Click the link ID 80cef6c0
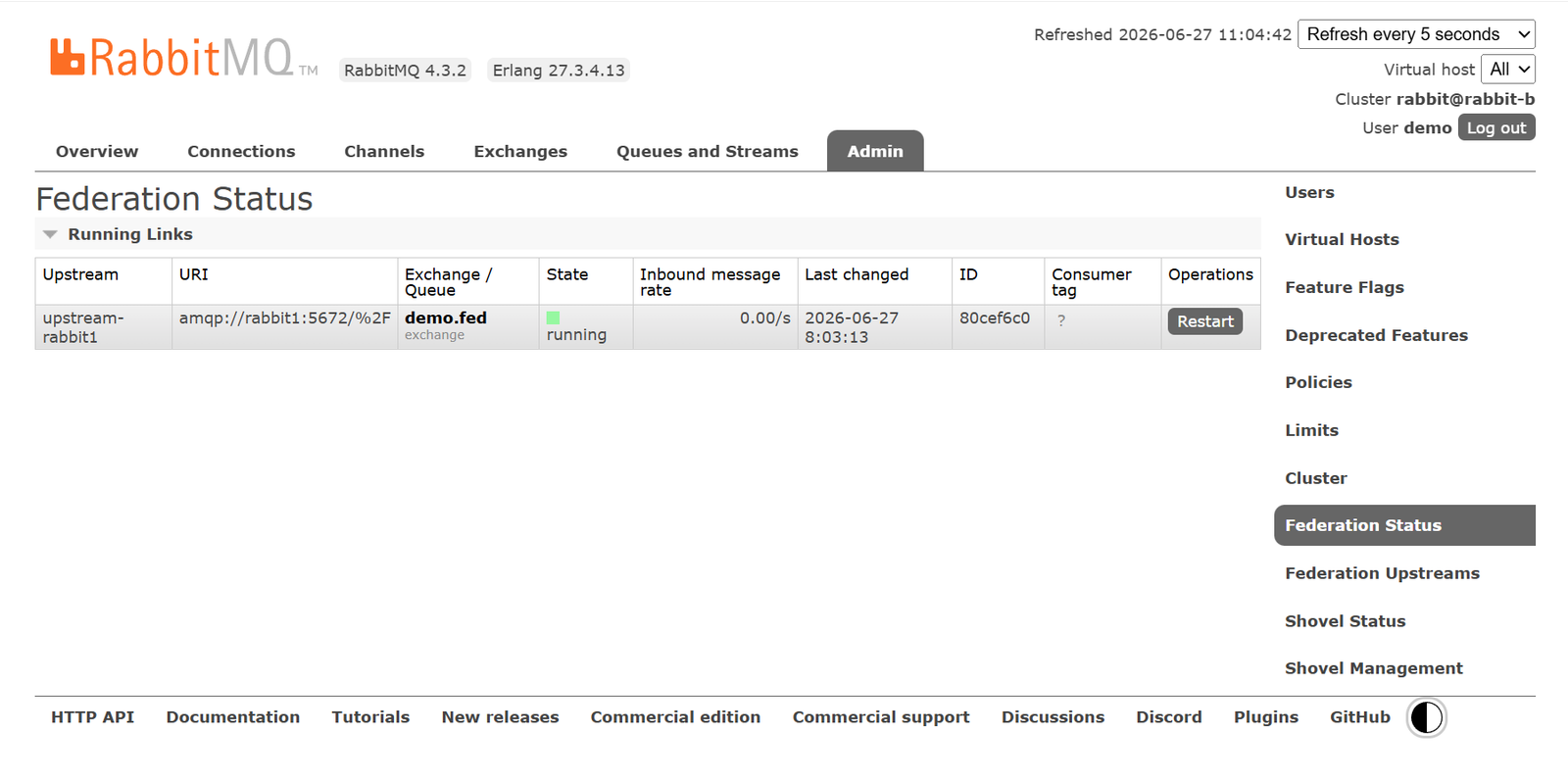The height and width of the screenshot is (783, 1568). pyautogui.click(x=995, y=318)
